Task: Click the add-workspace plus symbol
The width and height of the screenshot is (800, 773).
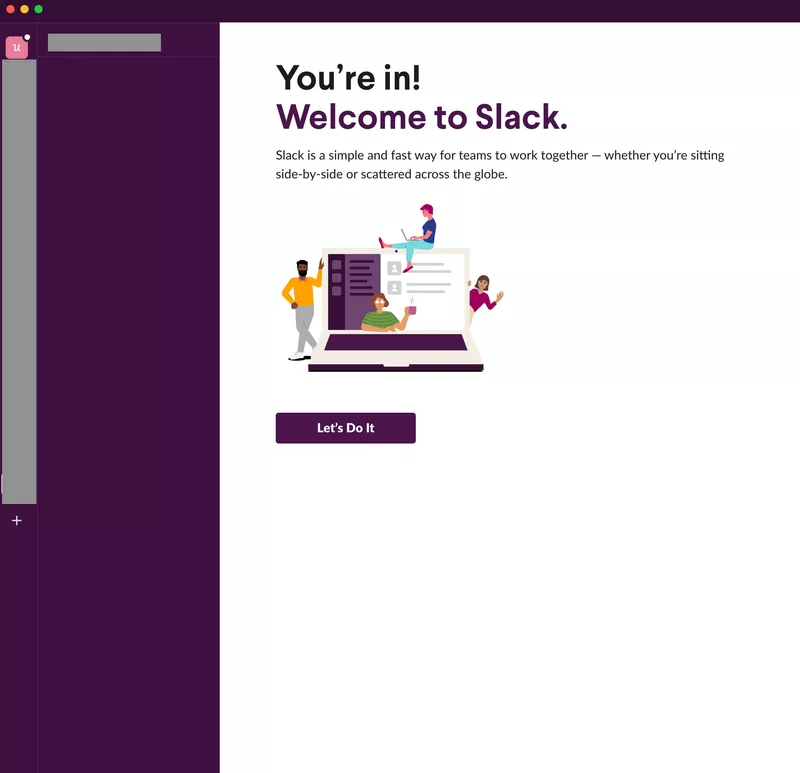Action: click(16, 520)
